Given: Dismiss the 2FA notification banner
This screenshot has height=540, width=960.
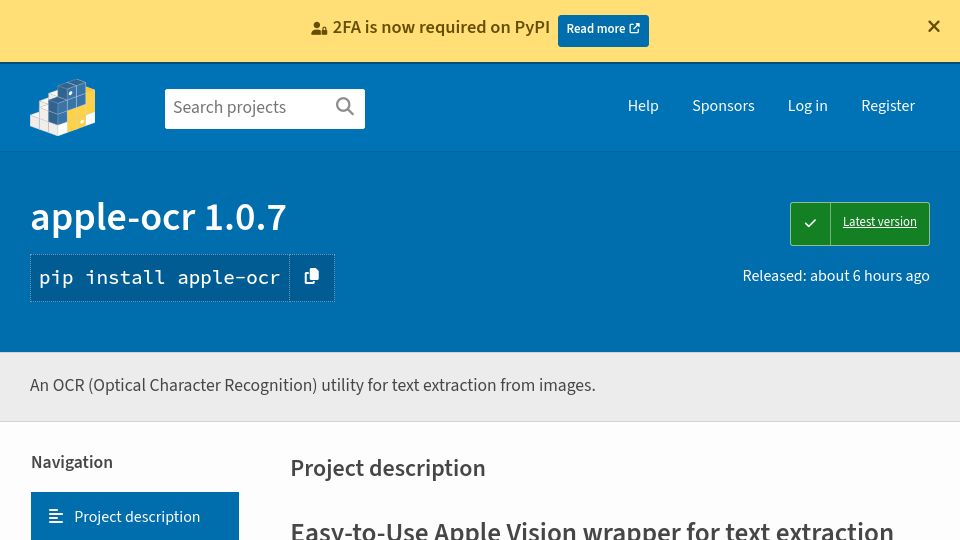Looking at the screenshot, I should [933, 26].
